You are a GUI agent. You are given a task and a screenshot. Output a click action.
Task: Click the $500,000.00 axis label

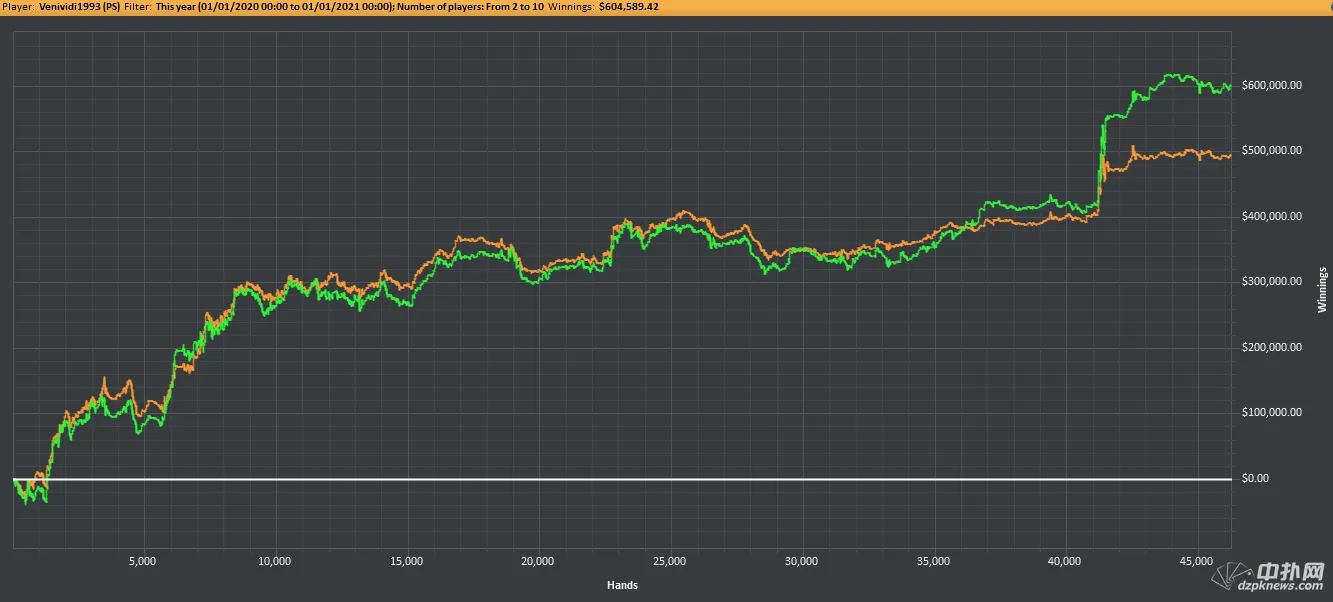tap(1271, 151)
